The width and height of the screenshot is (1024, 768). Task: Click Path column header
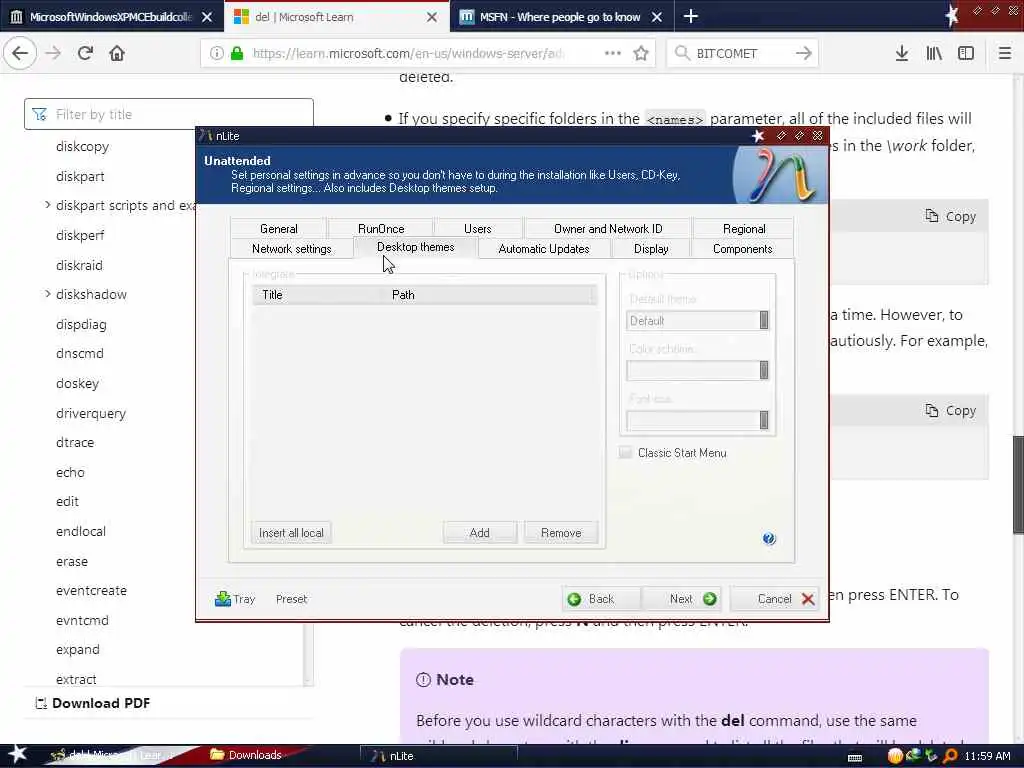point(490,295)
